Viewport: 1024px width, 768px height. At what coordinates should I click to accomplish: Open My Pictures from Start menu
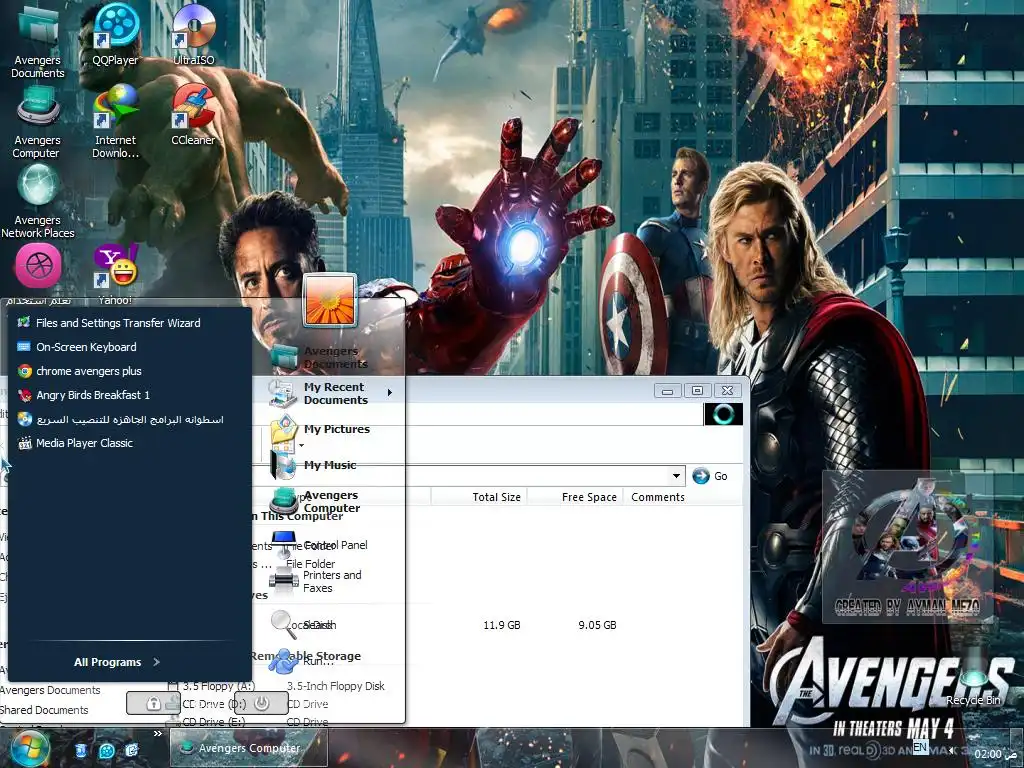click(319, 430)
